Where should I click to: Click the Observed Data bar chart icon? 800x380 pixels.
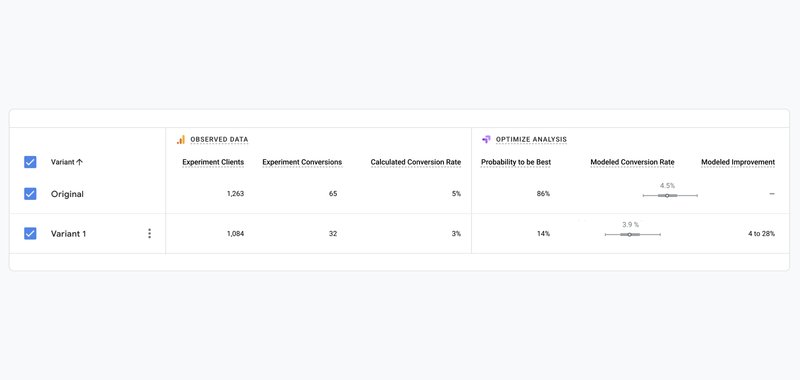[x=181, y=140]
